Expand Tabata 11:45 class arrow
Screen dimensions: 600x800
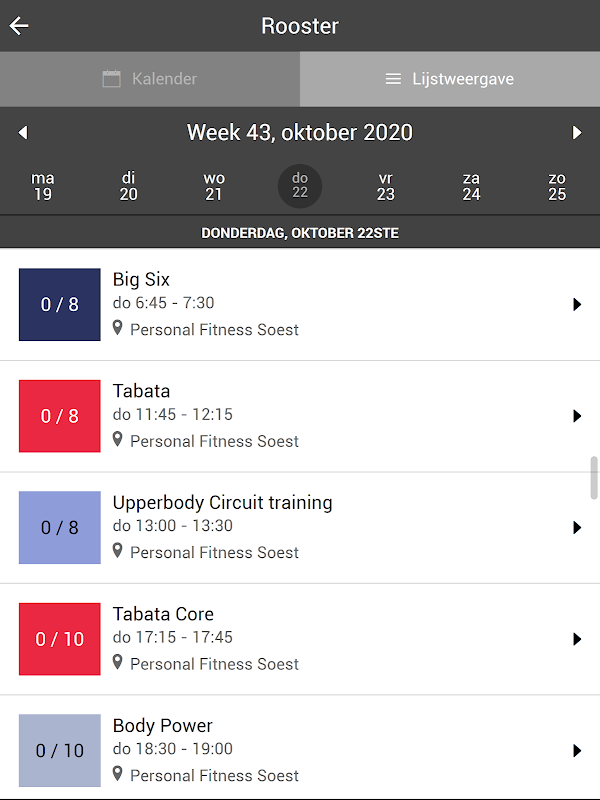(577, 416)
